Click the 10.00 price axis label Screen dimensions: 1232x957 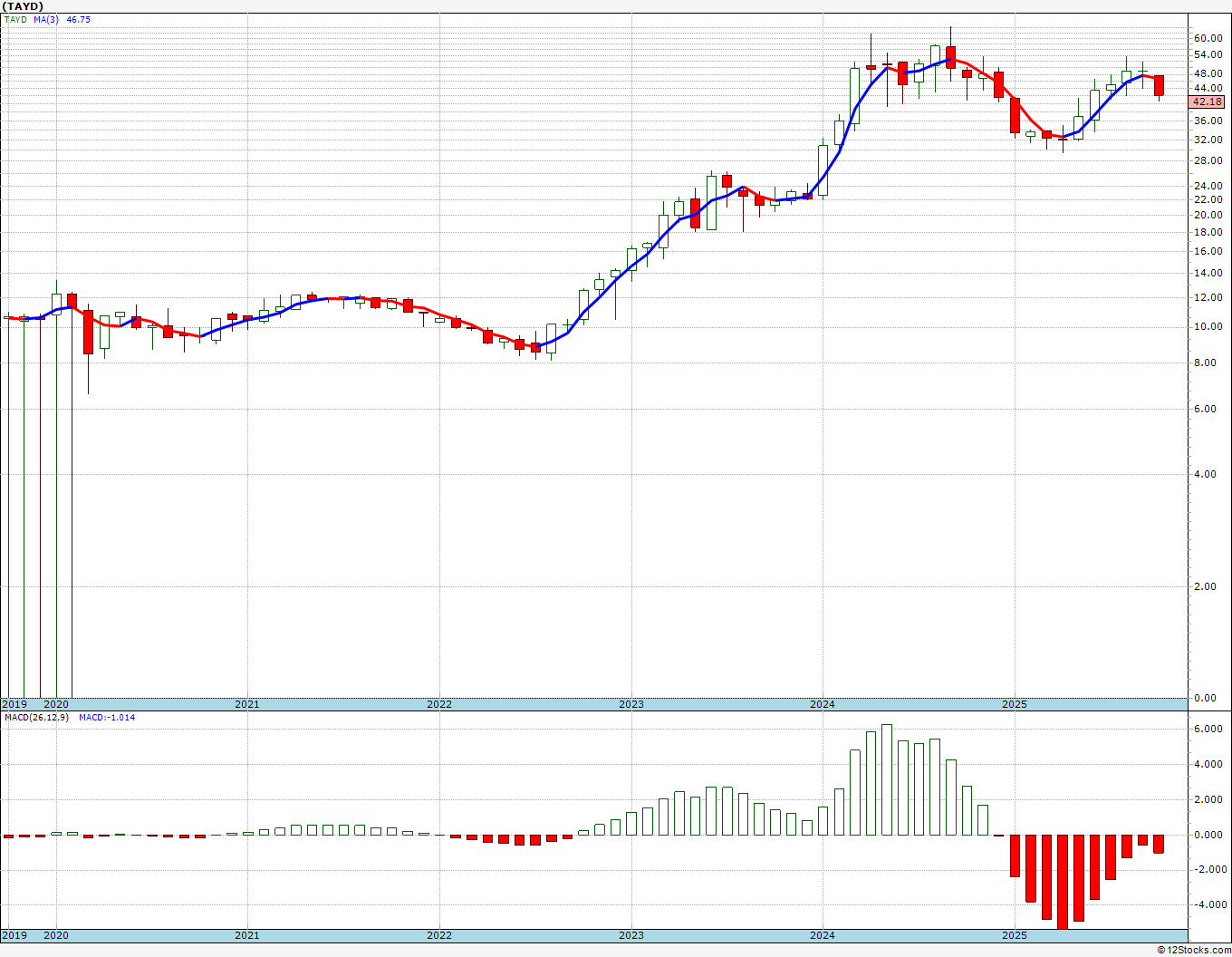pos(1208,326)
